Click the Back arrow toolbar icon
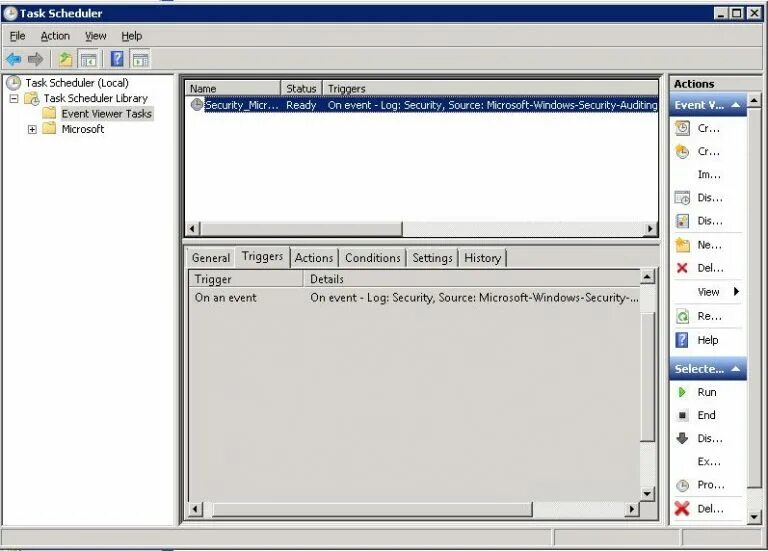The height and width of the screenshot is (551, 768). (x=14, y=59)
